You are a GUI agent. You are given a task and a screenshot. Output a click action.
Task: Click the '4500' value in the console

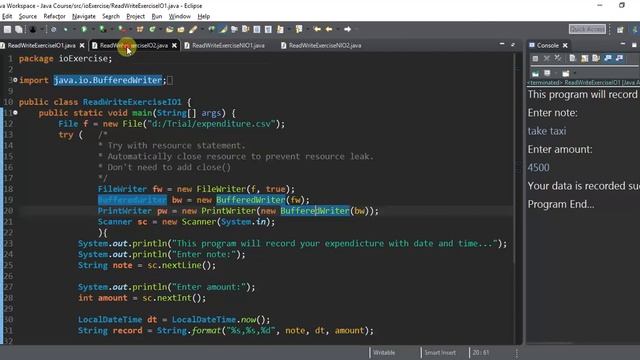coord(538,168)
